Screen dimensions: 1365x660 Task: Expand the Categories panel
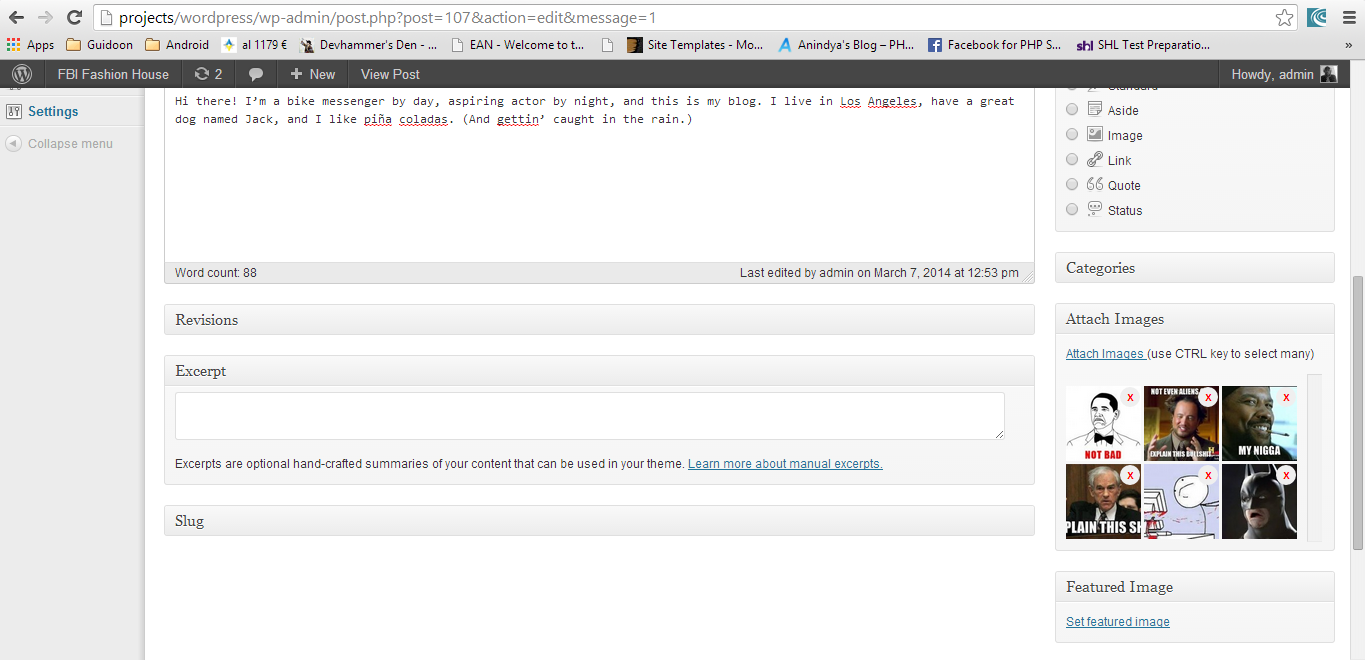click(x=1194, y=267)
